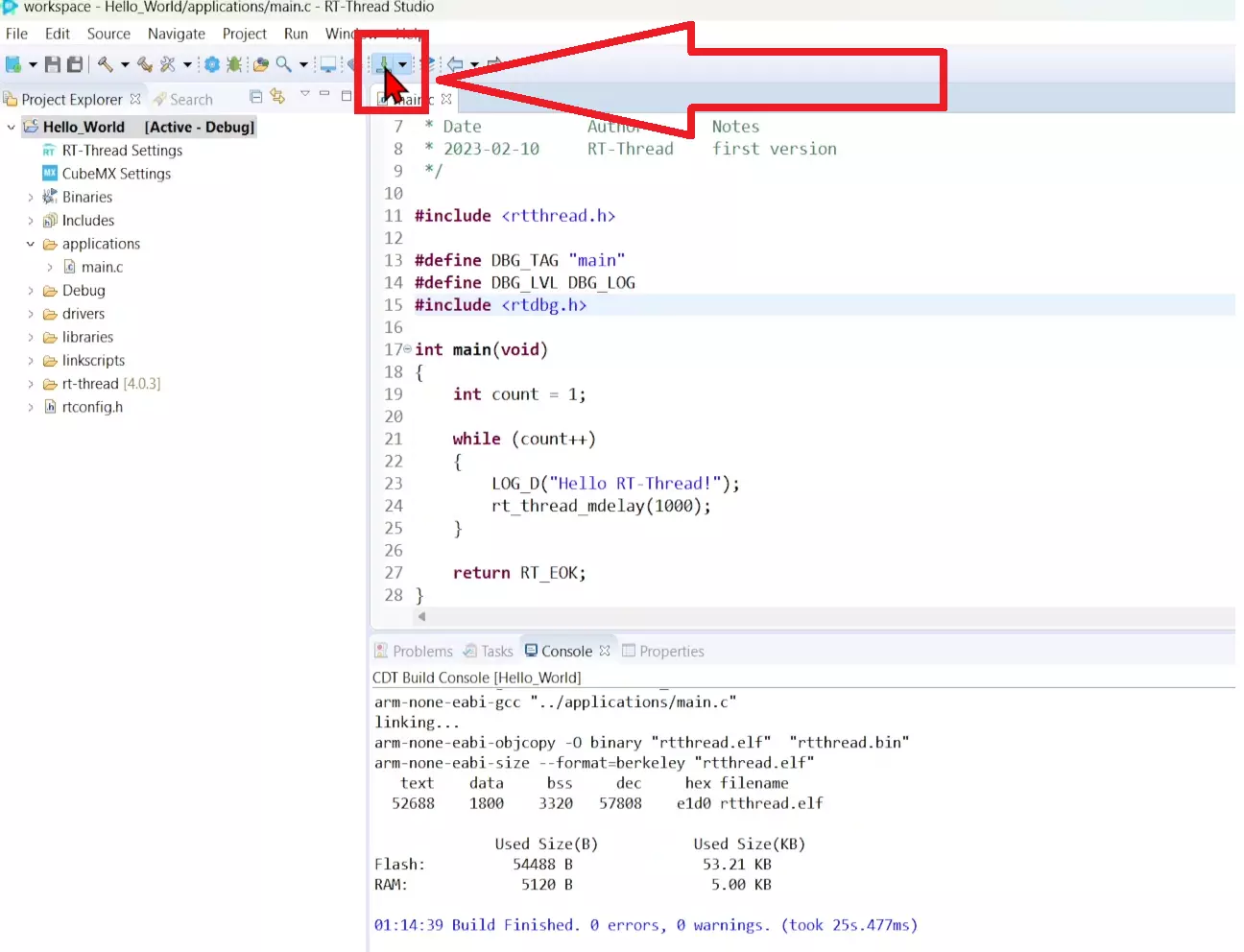The height and width of the screenshot is (952, 1244).
Task: Click the editor horizontal scrollbar left arrow
Action: (421, 617)
